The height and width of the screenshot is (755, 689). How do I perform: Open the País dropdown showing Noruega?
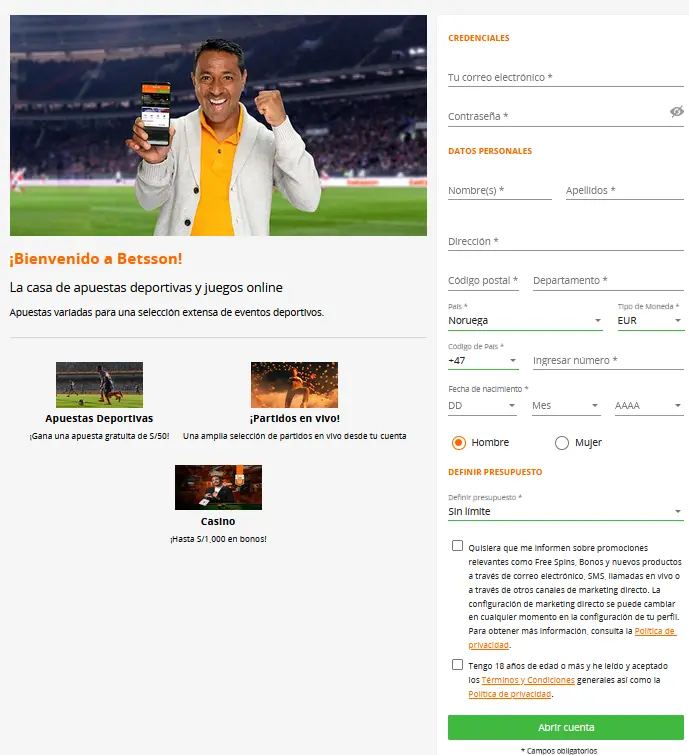(x=525, y=321)
